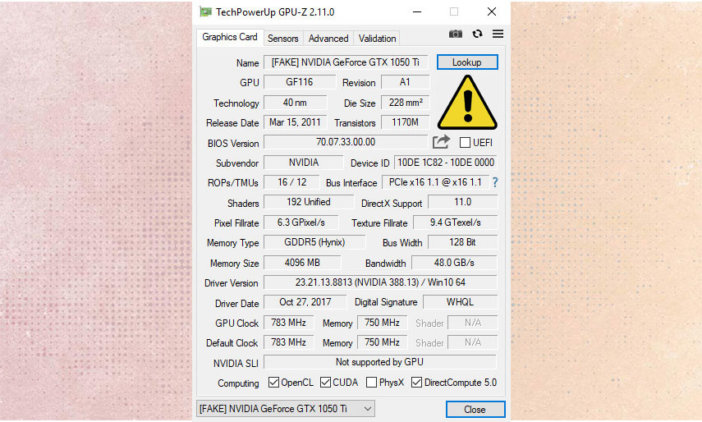Switch to the Sensors tab
Image resolution: width=702 pixels, height=422 pixels.
[283, 38]
